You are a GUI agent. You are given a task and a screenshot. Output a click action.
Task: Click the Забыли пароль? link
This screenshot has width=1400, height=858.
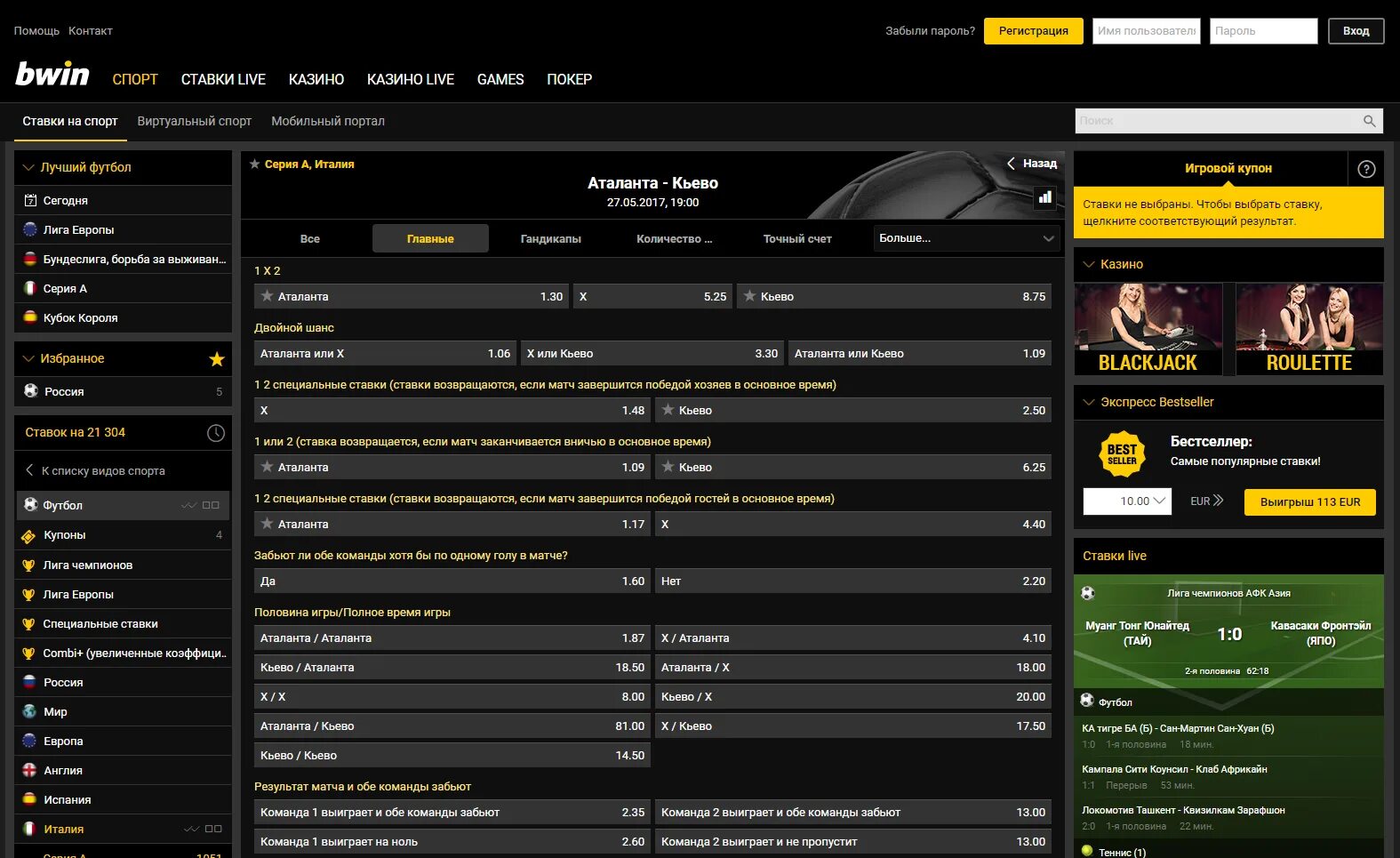[930, 31]
